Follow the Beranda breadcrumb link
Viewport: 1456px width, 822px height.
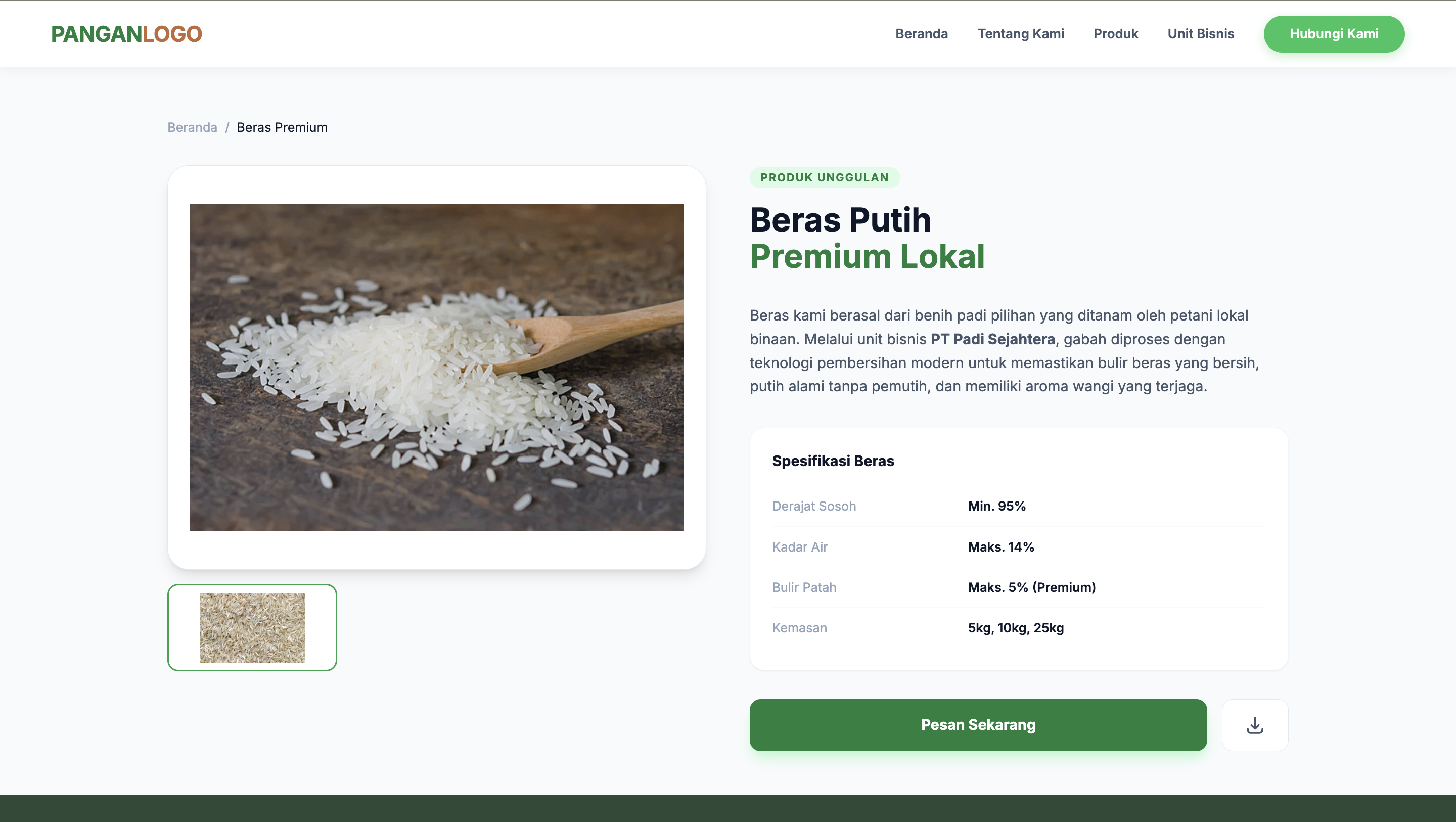click(192, 128)
